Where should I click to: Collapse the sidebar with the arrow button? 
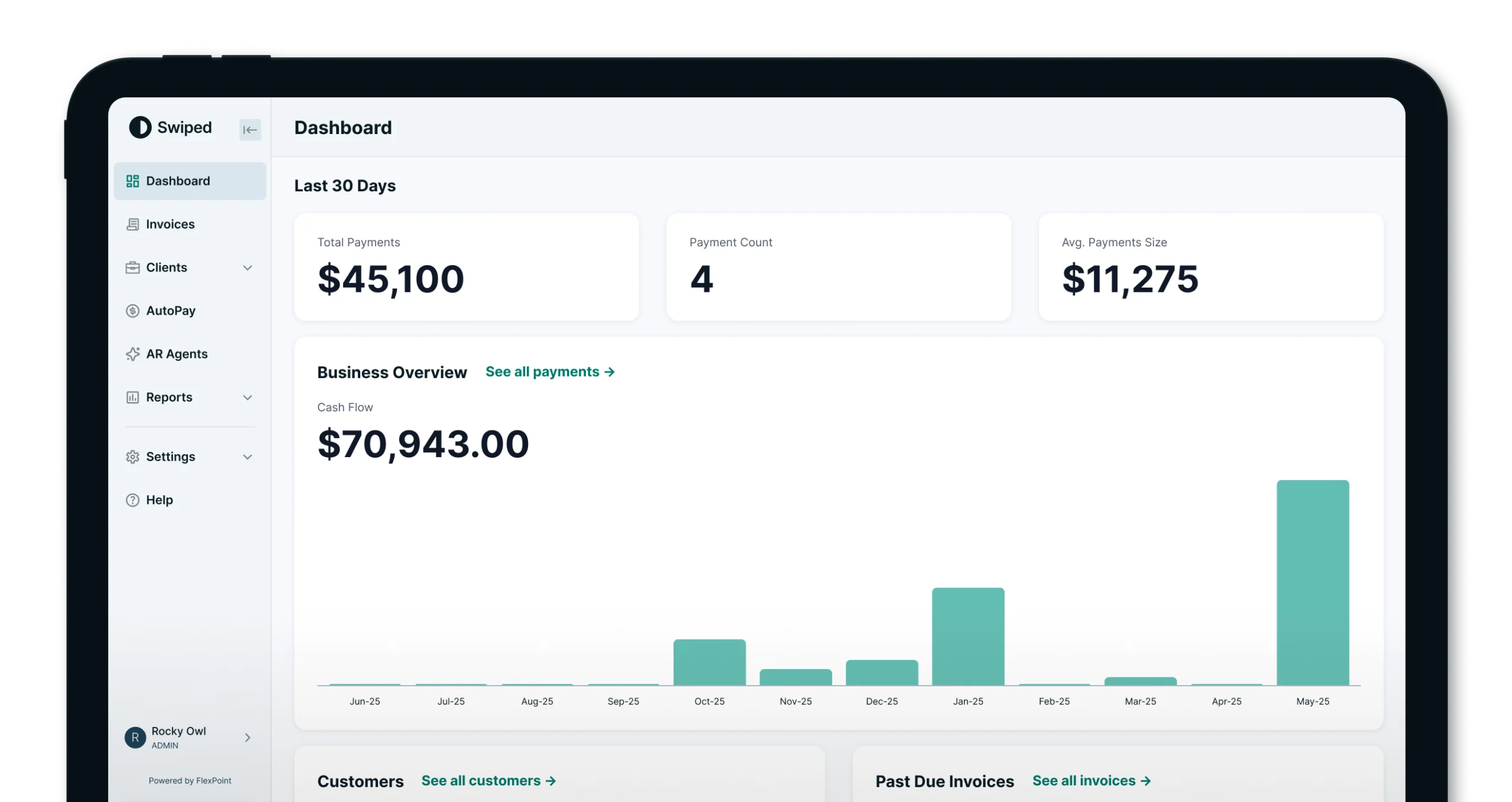(250, 129)
